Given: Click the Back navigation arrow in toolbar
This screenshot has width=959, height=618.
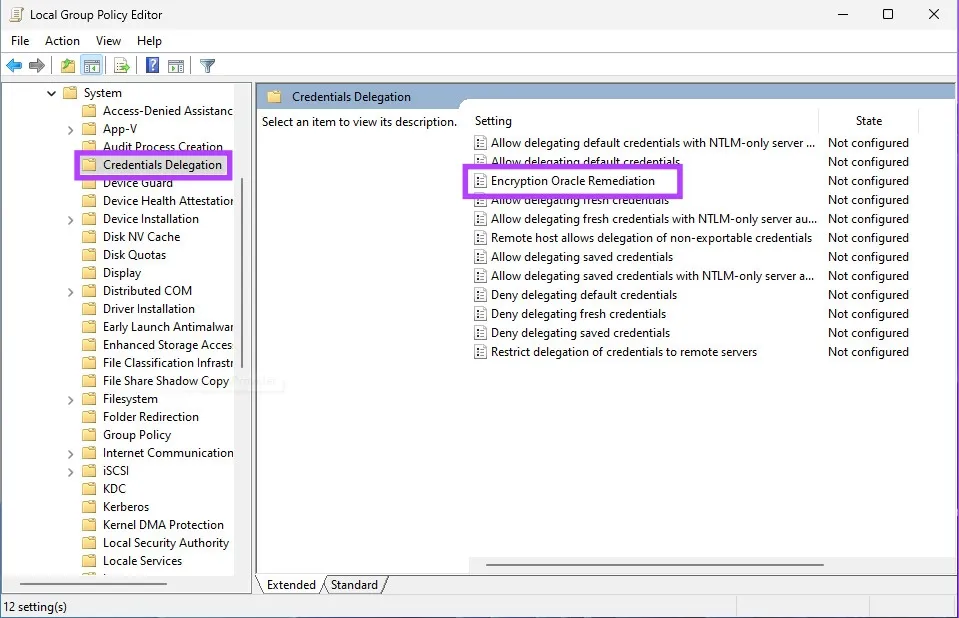Looking at the screenshot, I should 14,65.
